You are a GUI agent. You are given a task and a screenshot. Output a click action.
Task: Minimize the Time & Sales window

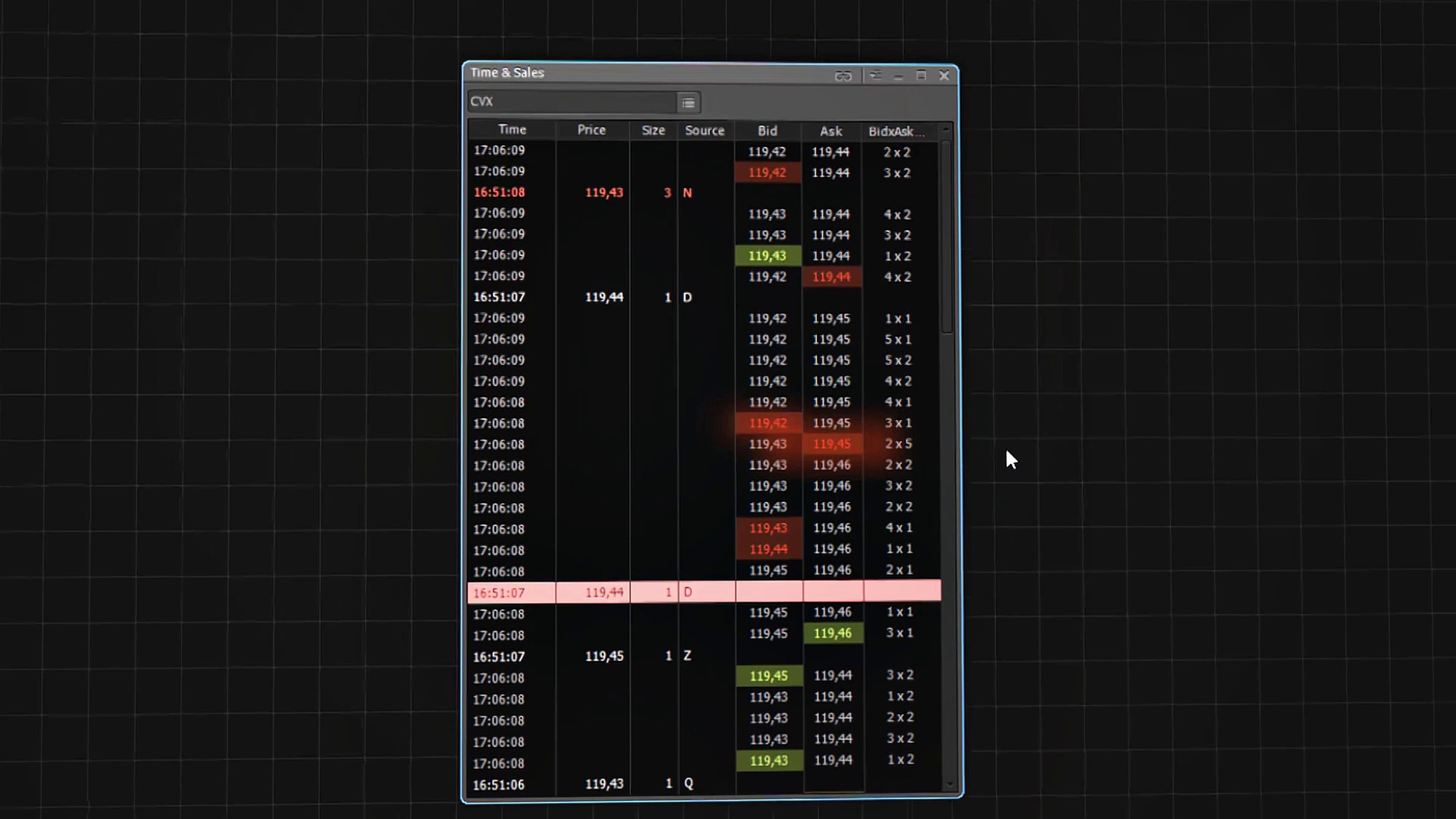pos(898,76)
